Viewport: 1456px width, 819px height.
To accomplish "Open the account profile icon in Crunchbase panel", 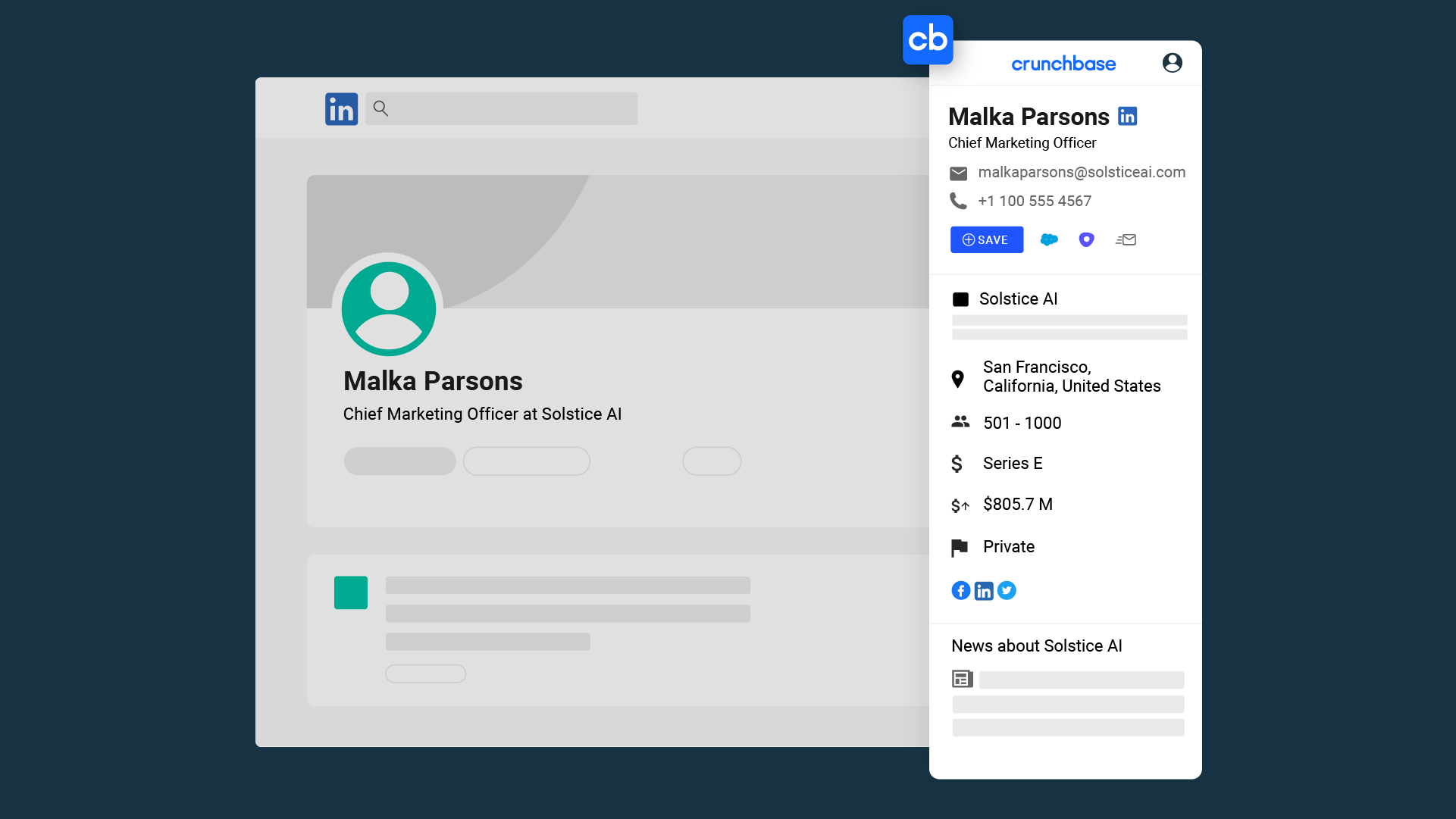I will pyautogui.click(x=1172, y=63).
